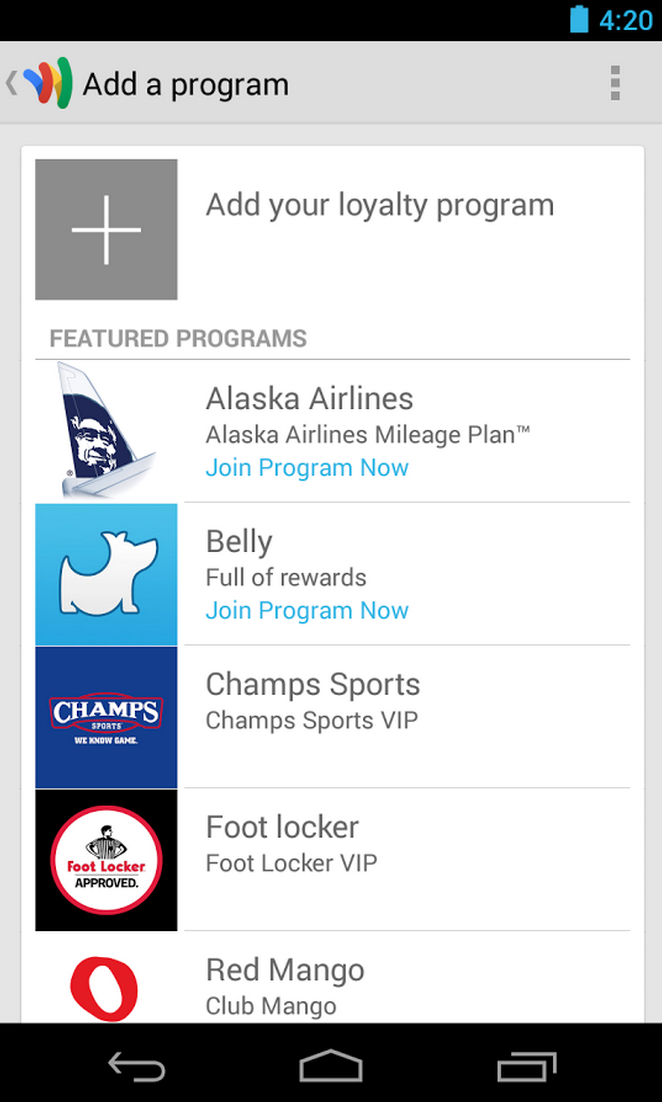The image size is (662, 1102).
Task: Open the overflow menu with three dots
Action: [614, 82]
